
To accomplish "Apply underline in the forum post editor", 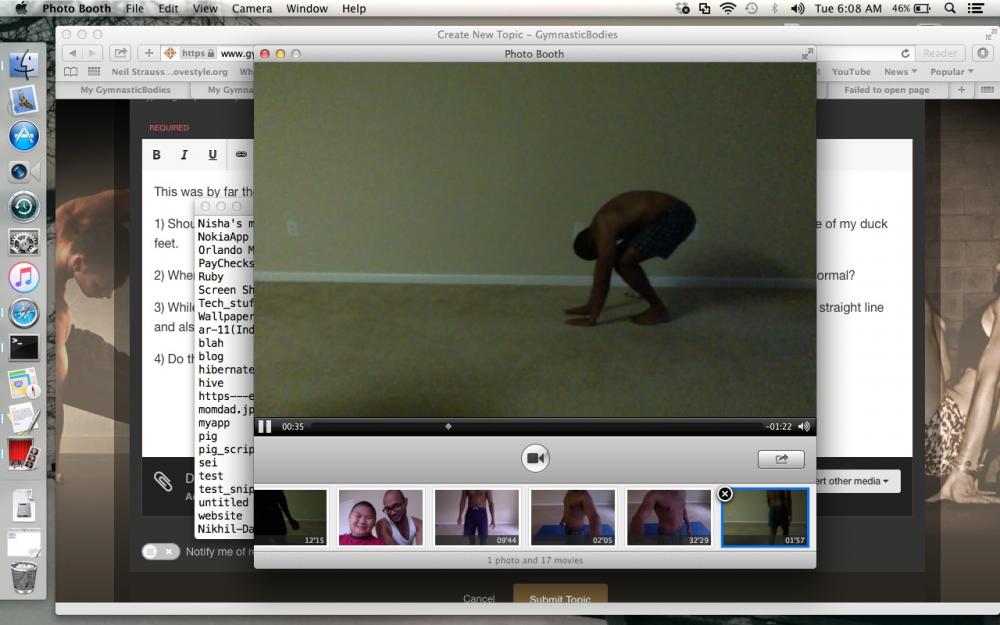I will coord(212,154).
